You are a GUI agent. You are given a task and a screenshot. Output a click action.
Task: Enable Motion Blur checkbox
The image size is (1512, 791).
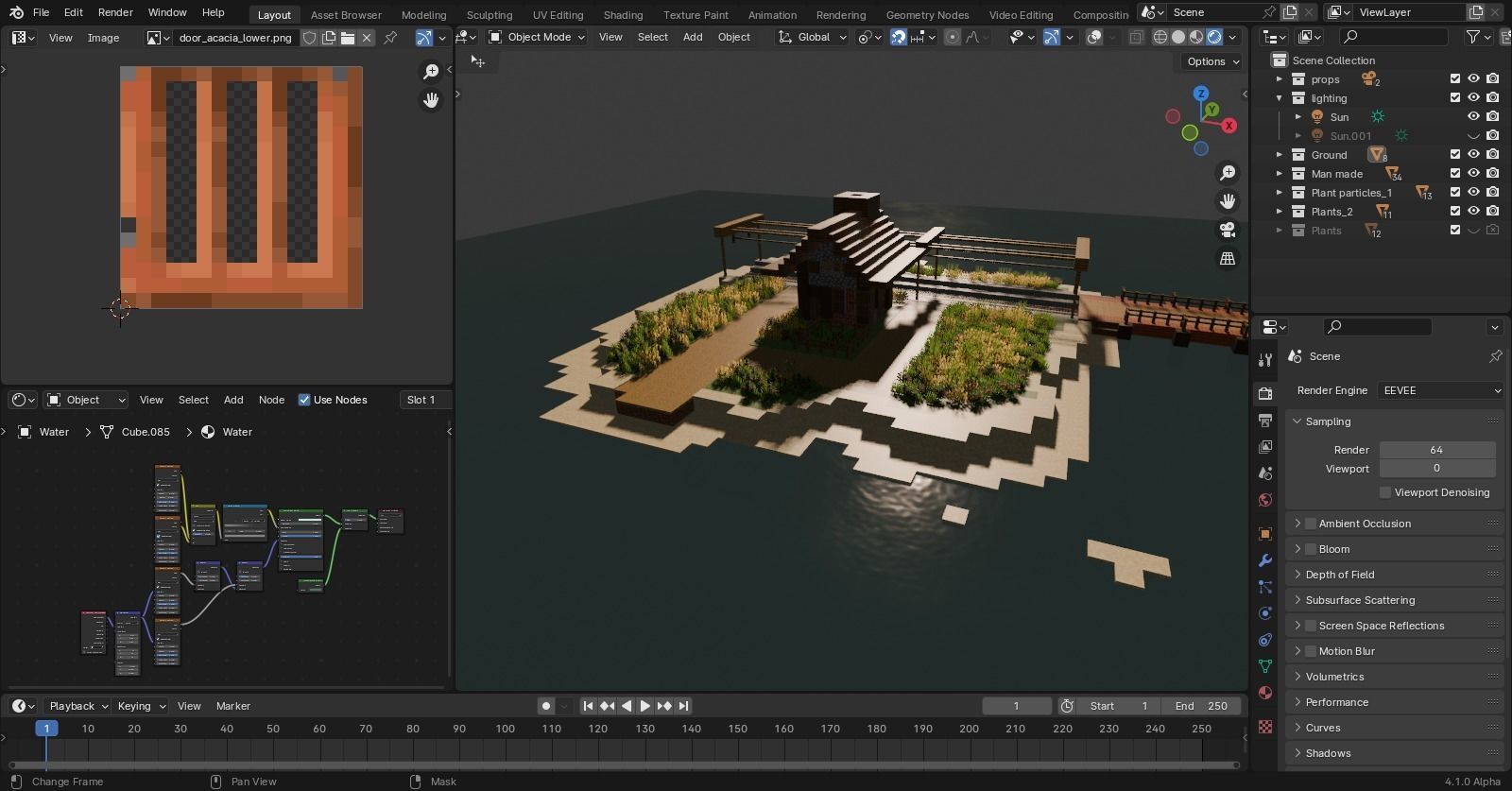[1311, 651]
